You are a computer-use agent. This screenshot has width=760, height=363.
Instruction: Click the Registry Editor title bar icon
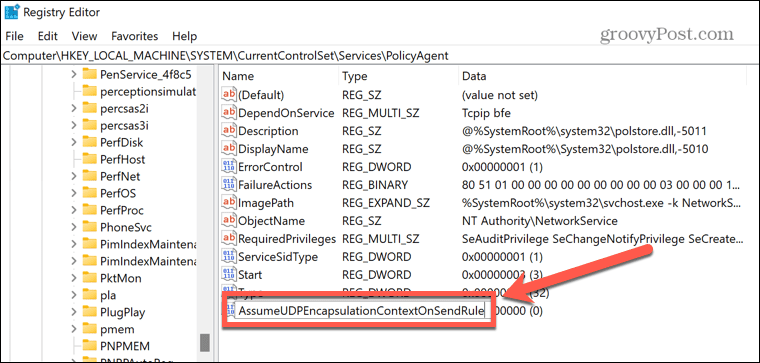tap(11, 12)
